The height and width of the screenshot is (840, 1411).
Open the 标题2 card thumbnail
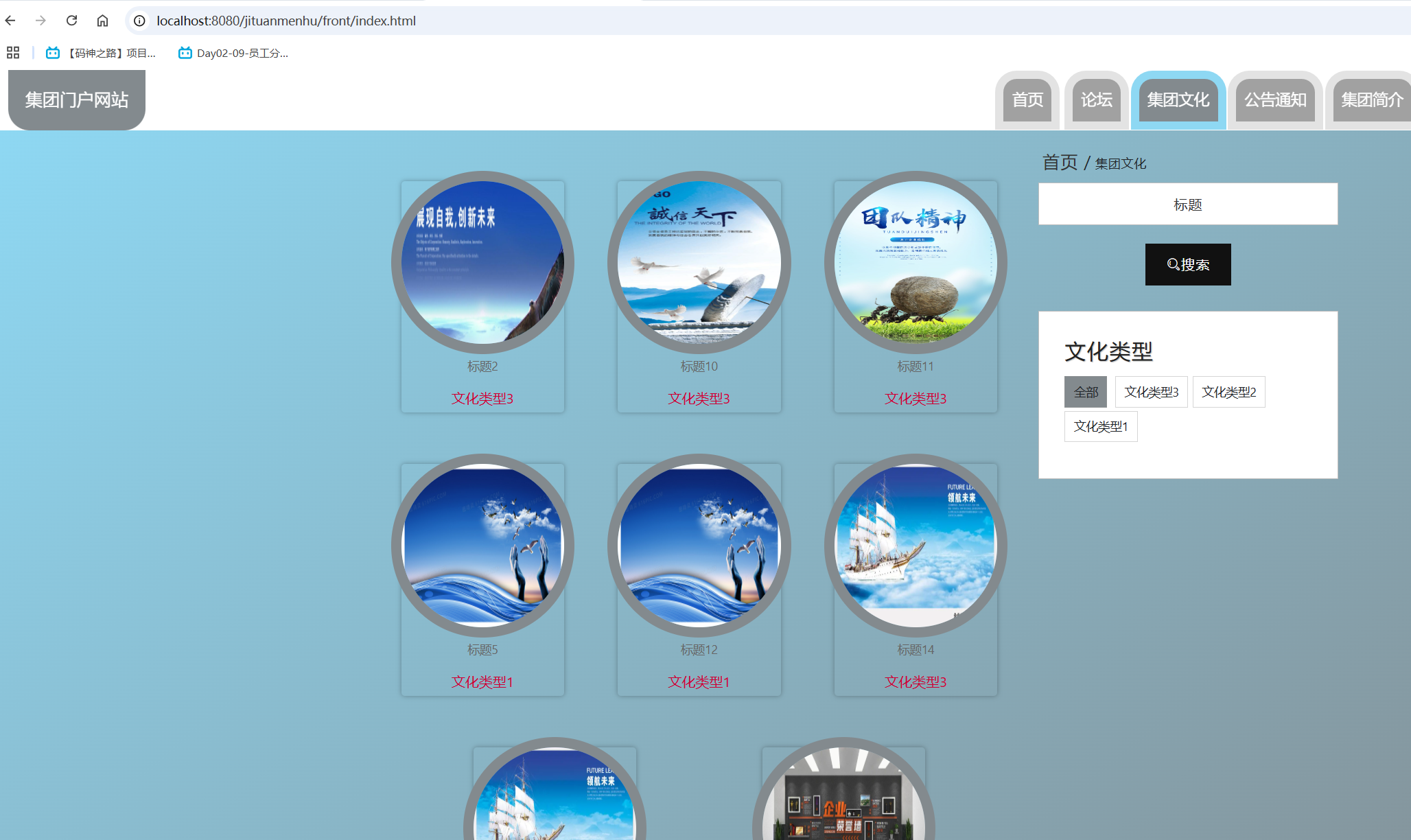tap(482, 262)
